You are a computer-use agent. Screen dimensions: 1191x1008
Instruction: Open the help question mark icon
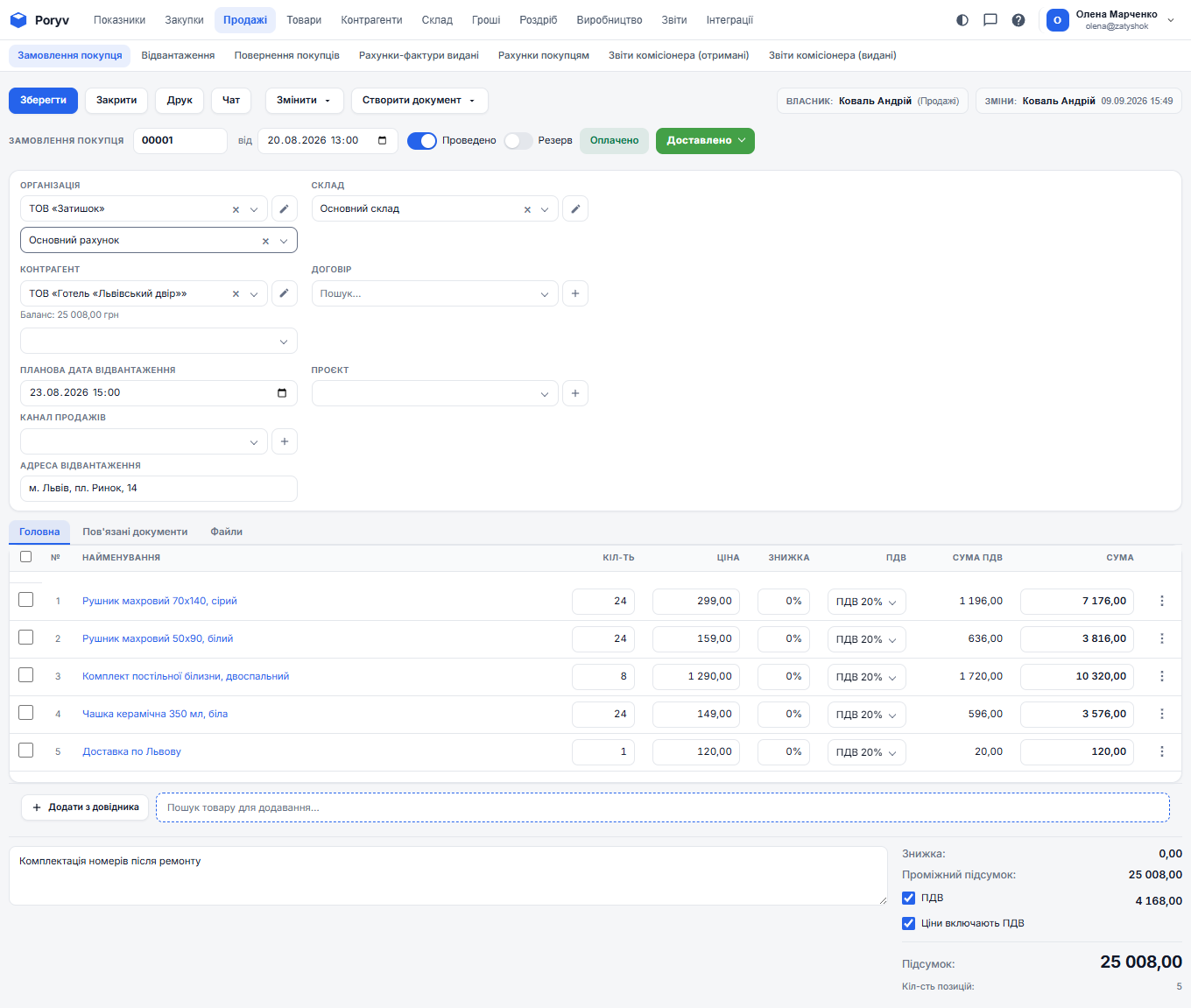point(1018,20)
